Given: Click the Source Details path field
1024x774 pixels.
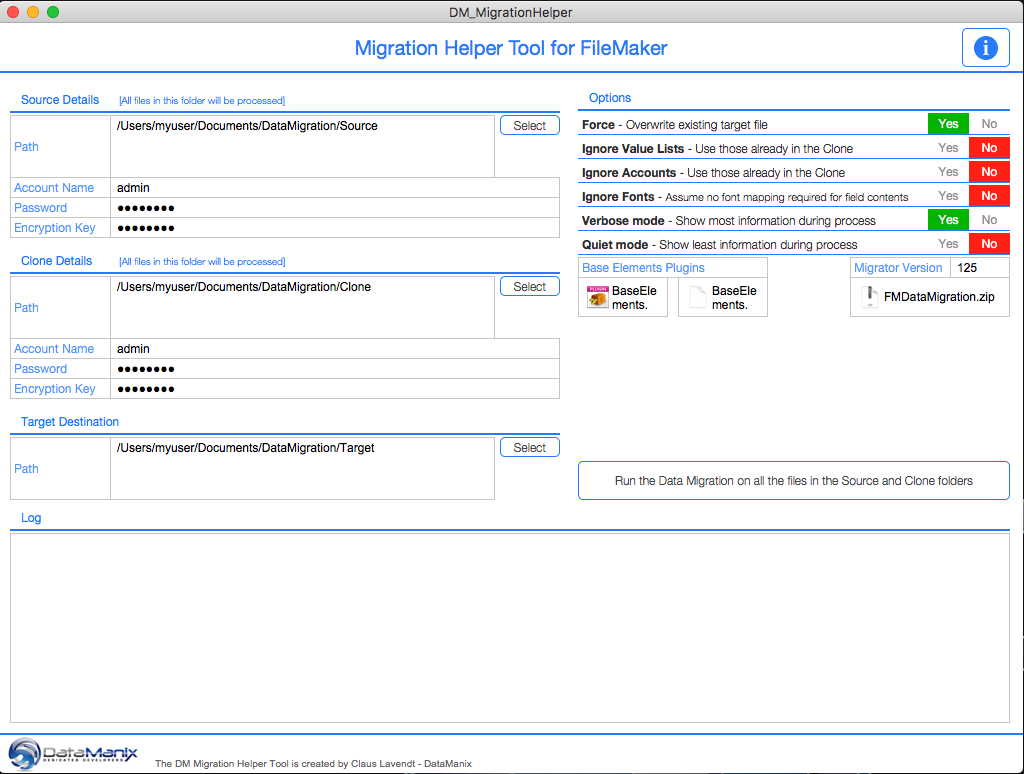Looking at the screenshot, I should pyautogui.click(x=302, y=146).
